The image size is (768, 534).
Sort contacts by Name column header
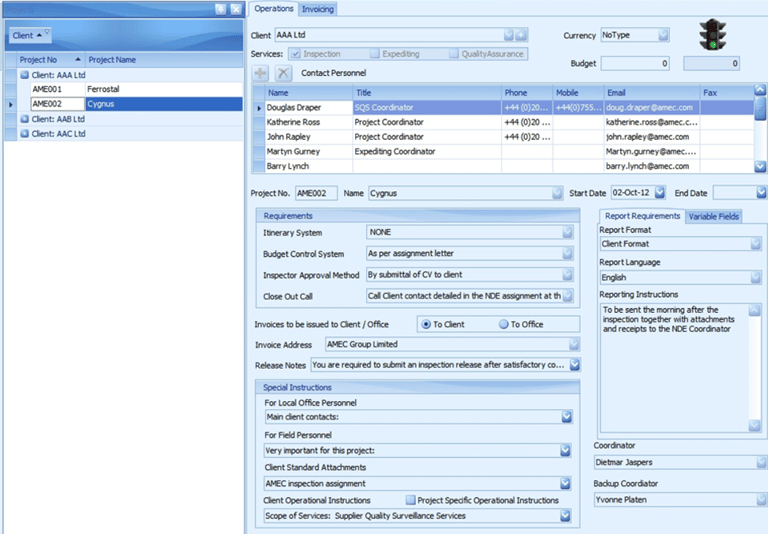tap(309, 93)
